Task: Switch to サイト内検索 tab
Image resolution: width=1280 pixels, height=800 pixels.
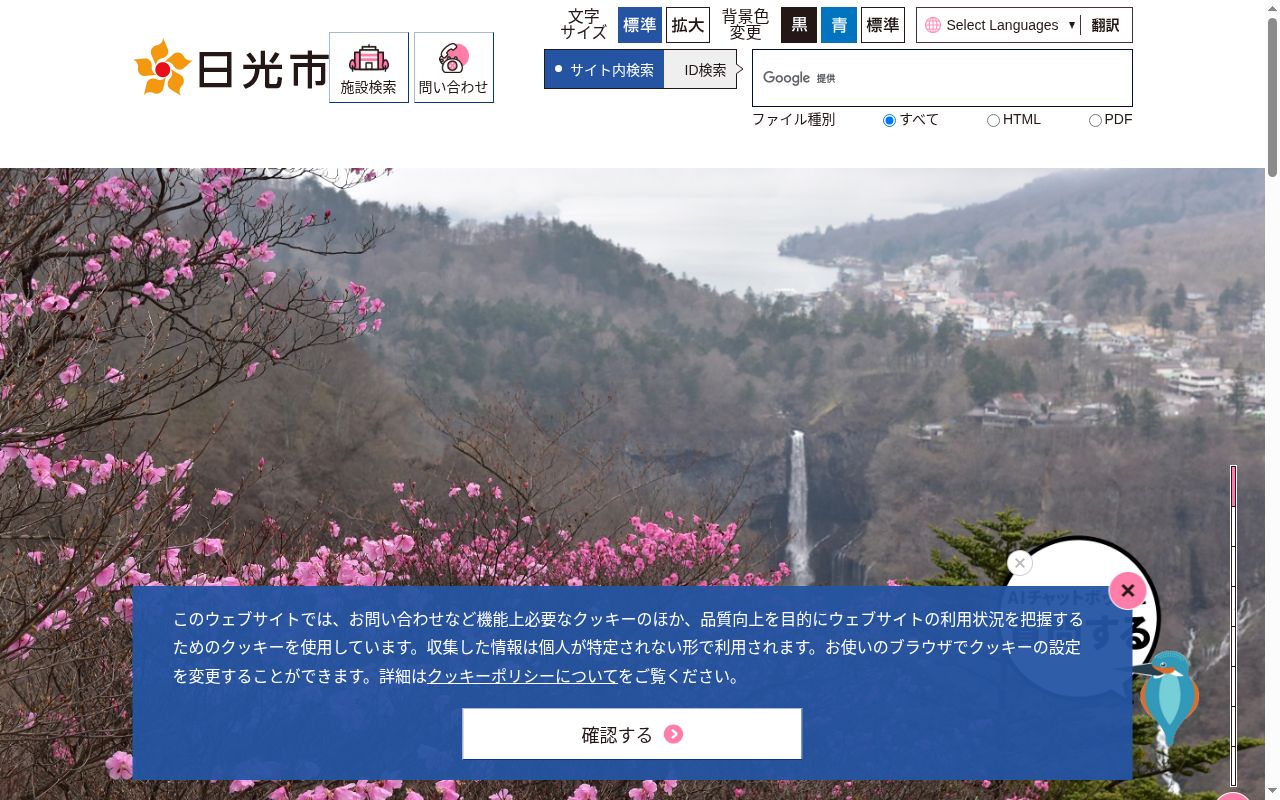Action: point(604,69)
